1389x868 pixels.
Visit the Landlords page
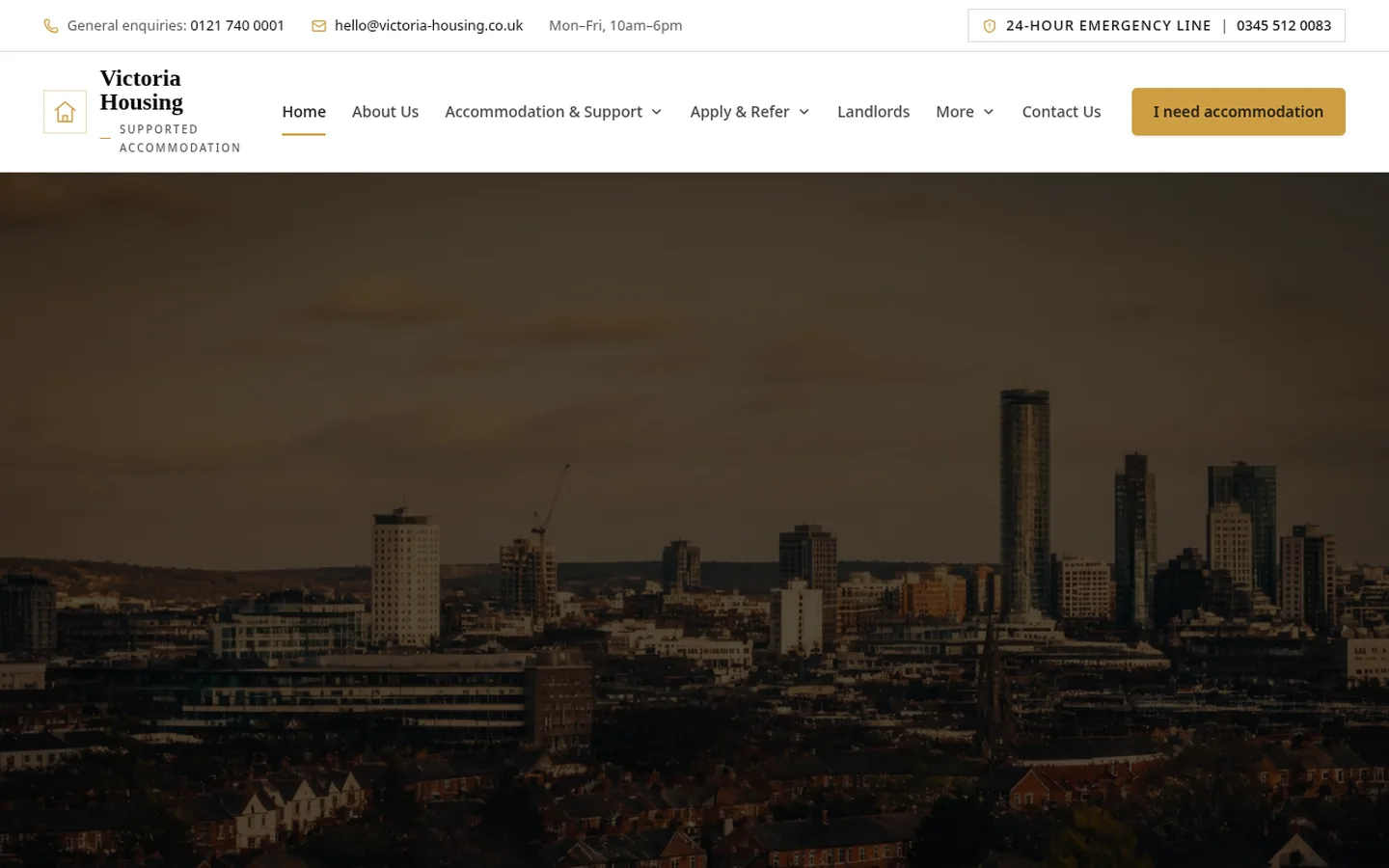click(873, 112)
